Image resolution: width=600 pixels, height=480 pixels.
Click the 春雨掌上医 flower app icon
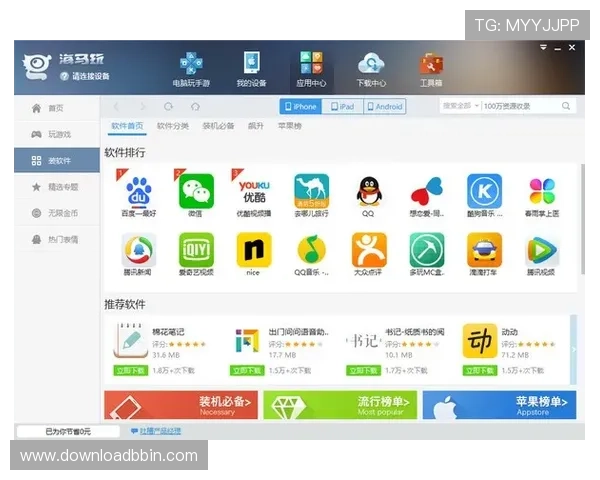point(542,191)
